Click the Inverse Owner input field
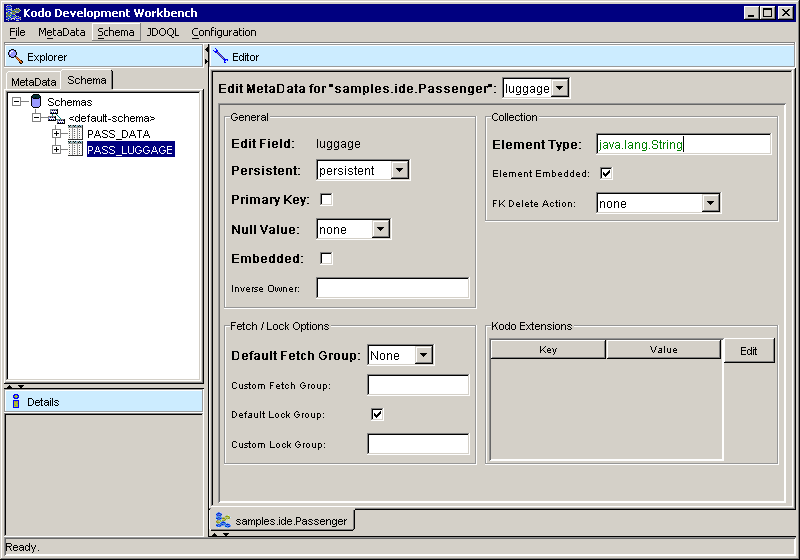Image resolution: width=800 pixels, height=560 pixels. (x=392, y=288)
